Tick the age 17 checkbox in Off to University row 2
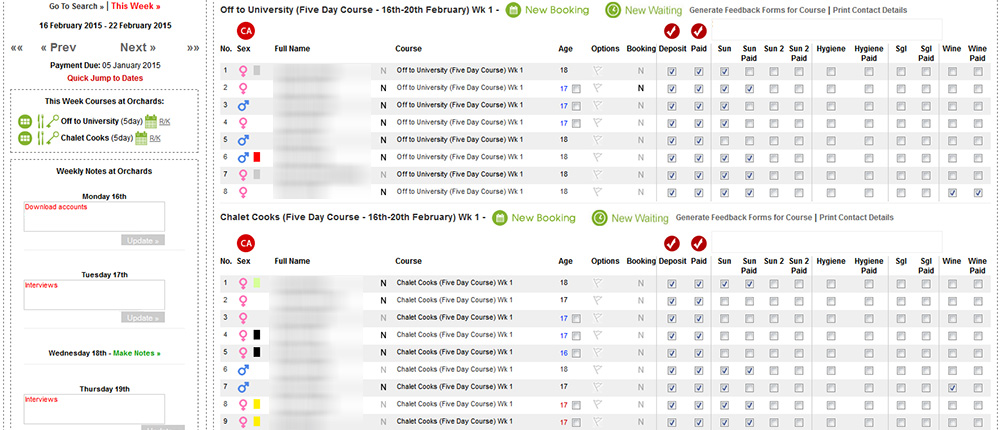Screen dimensions: 1001x430 click(x=576, y=89)
